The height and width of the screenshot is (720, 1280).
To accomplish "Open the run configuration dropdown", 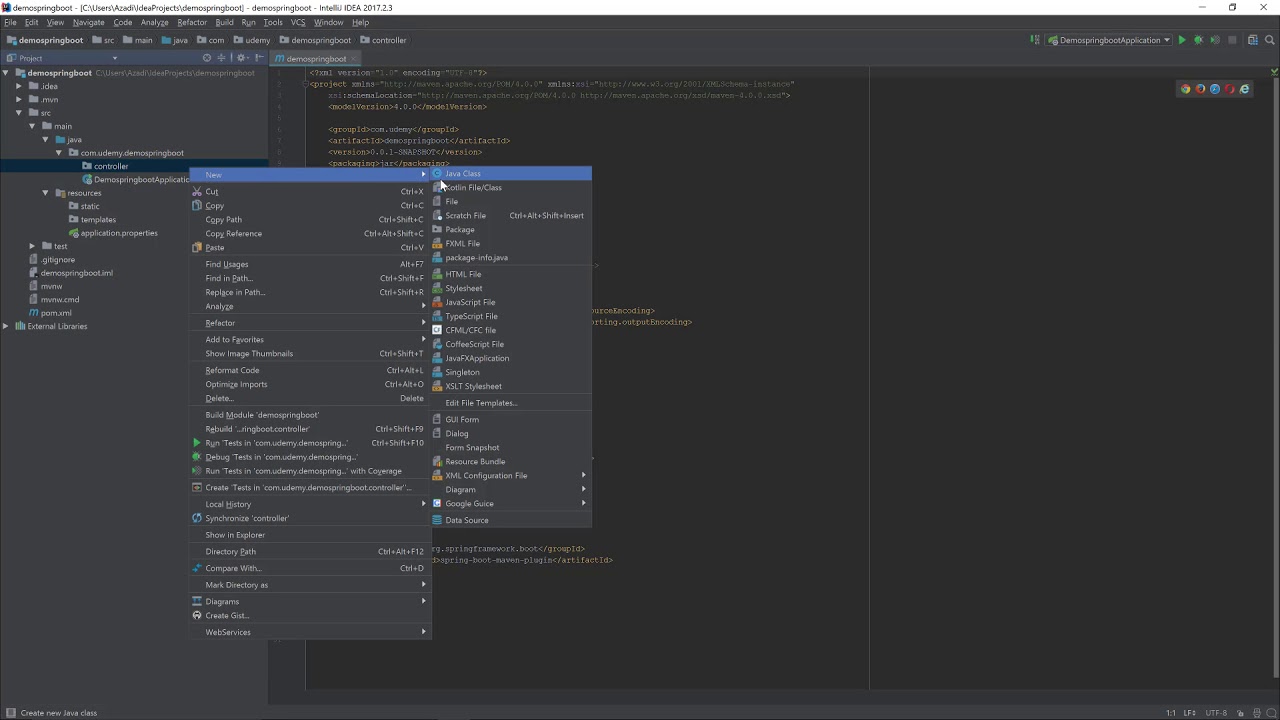I will tap(1109, 40).
